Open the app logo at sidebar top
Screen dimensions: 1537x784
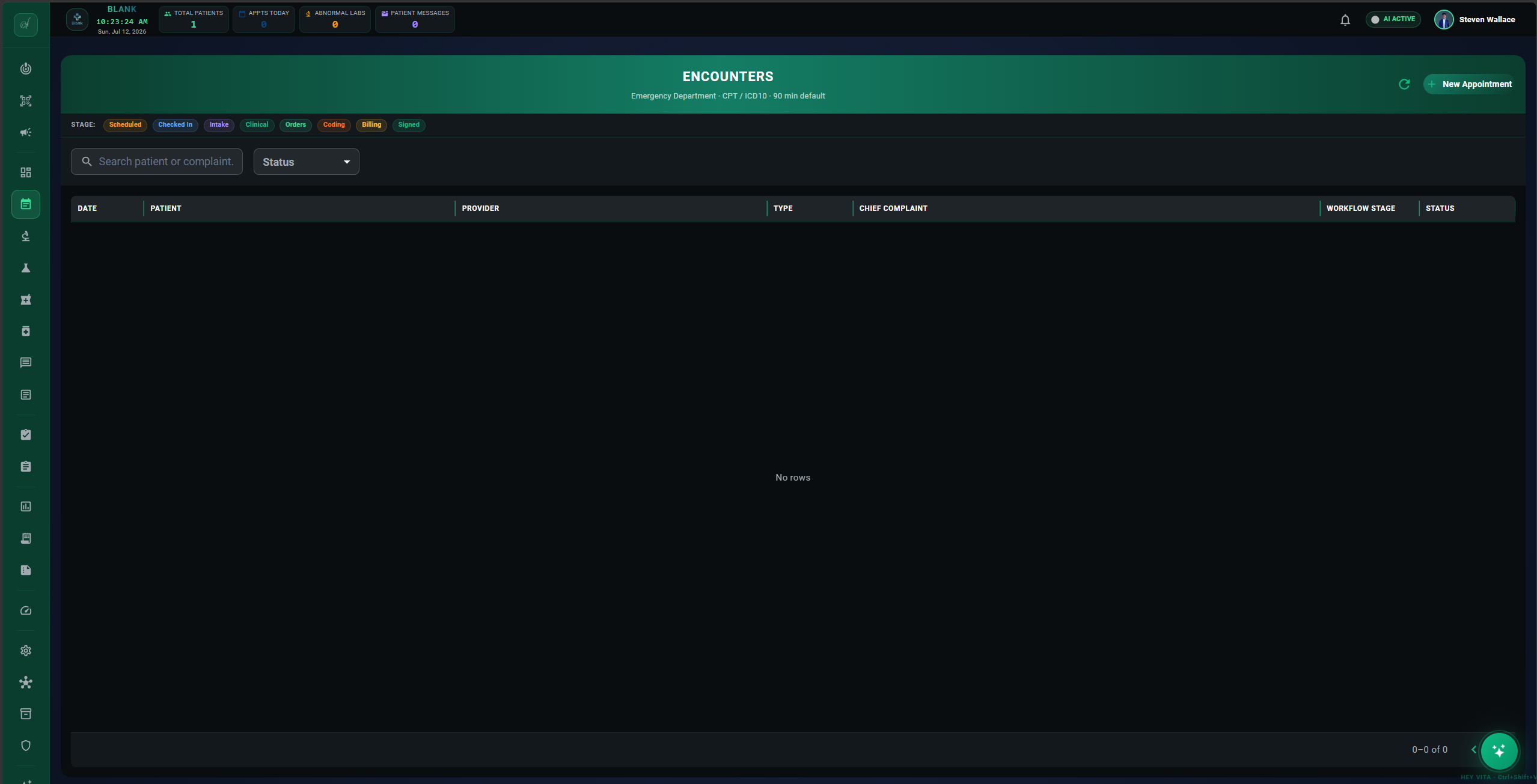tap(25, 24)
